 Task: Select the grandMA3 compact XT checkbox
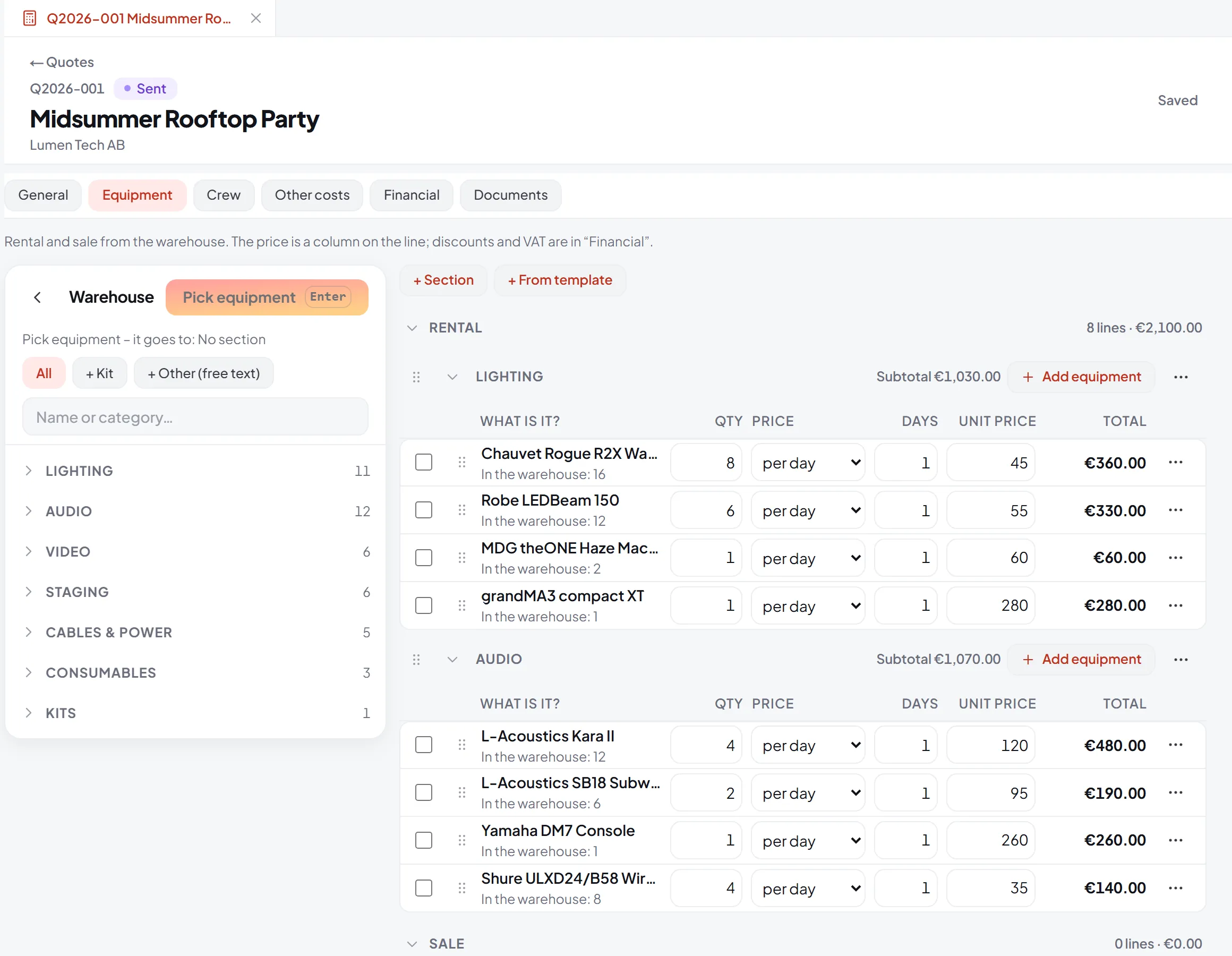pyautogui.click(x=424, y=605)
